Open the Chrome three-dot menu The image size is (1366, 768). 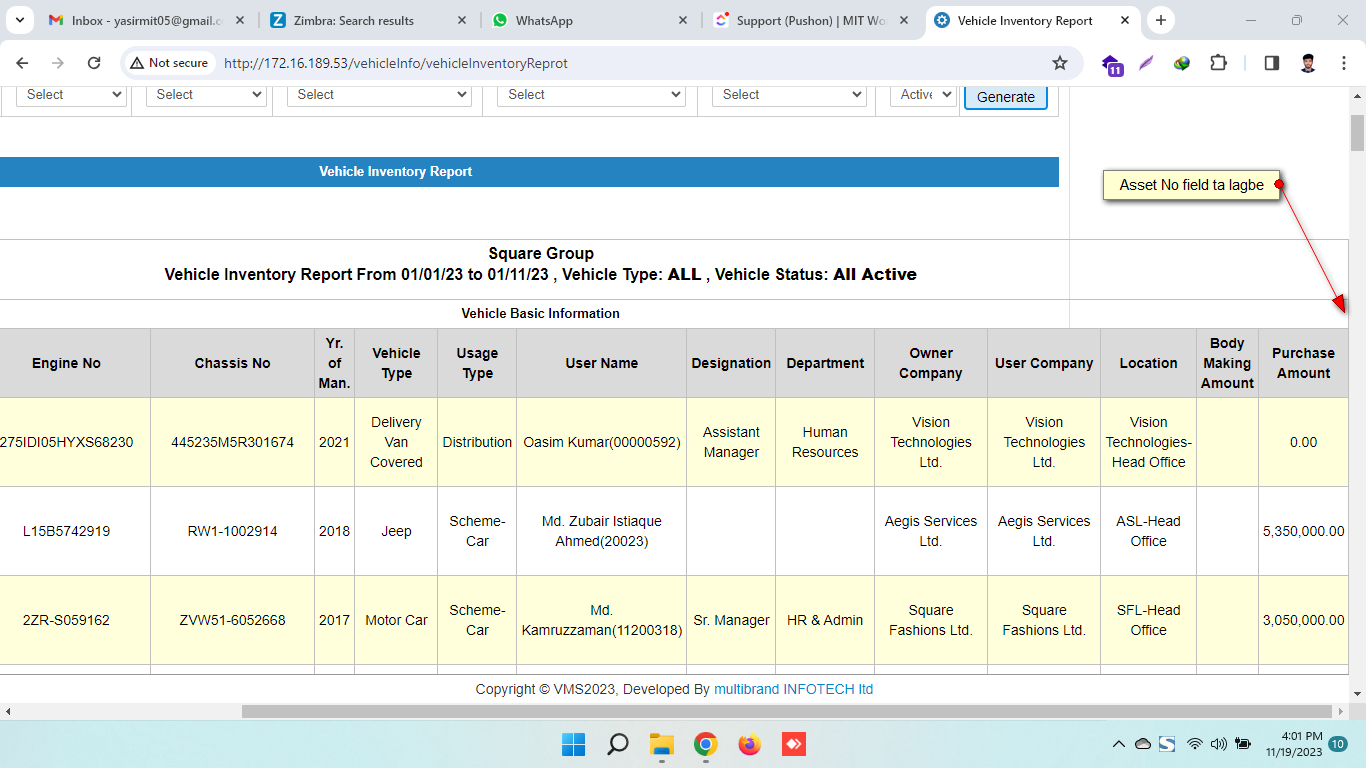pos(1344,63)
